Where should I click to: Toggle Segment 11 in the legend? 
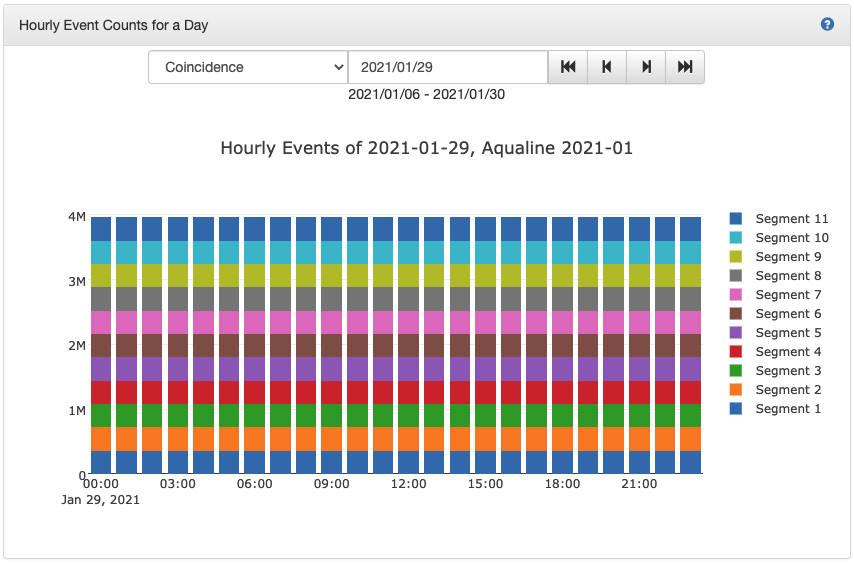(791, 219)
